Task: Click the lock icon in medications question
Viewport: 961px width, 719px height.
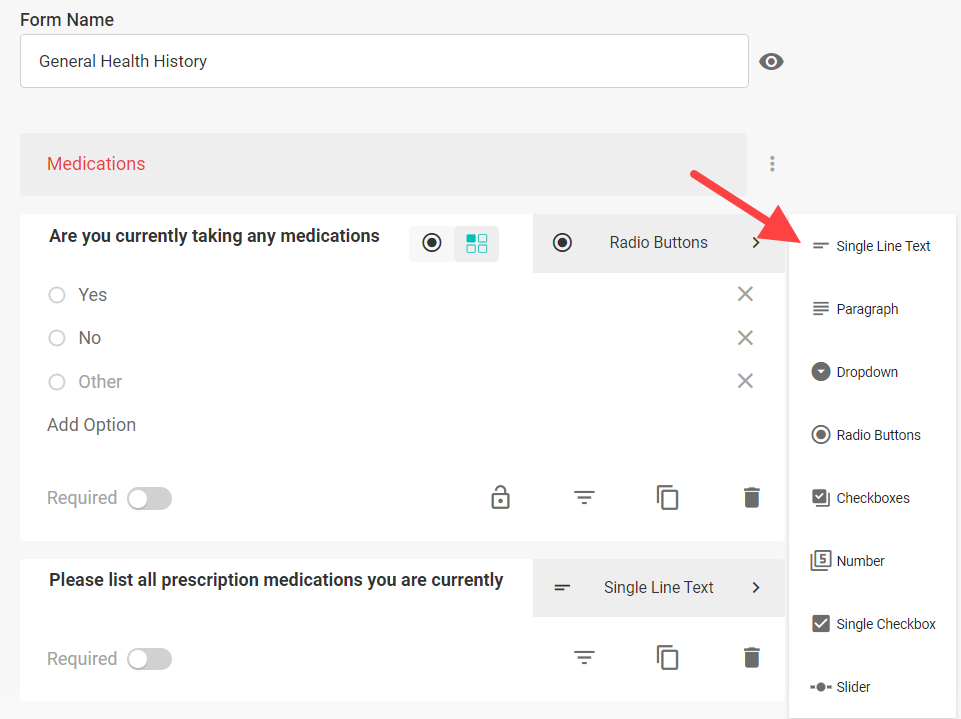Action: pos(500,497)
